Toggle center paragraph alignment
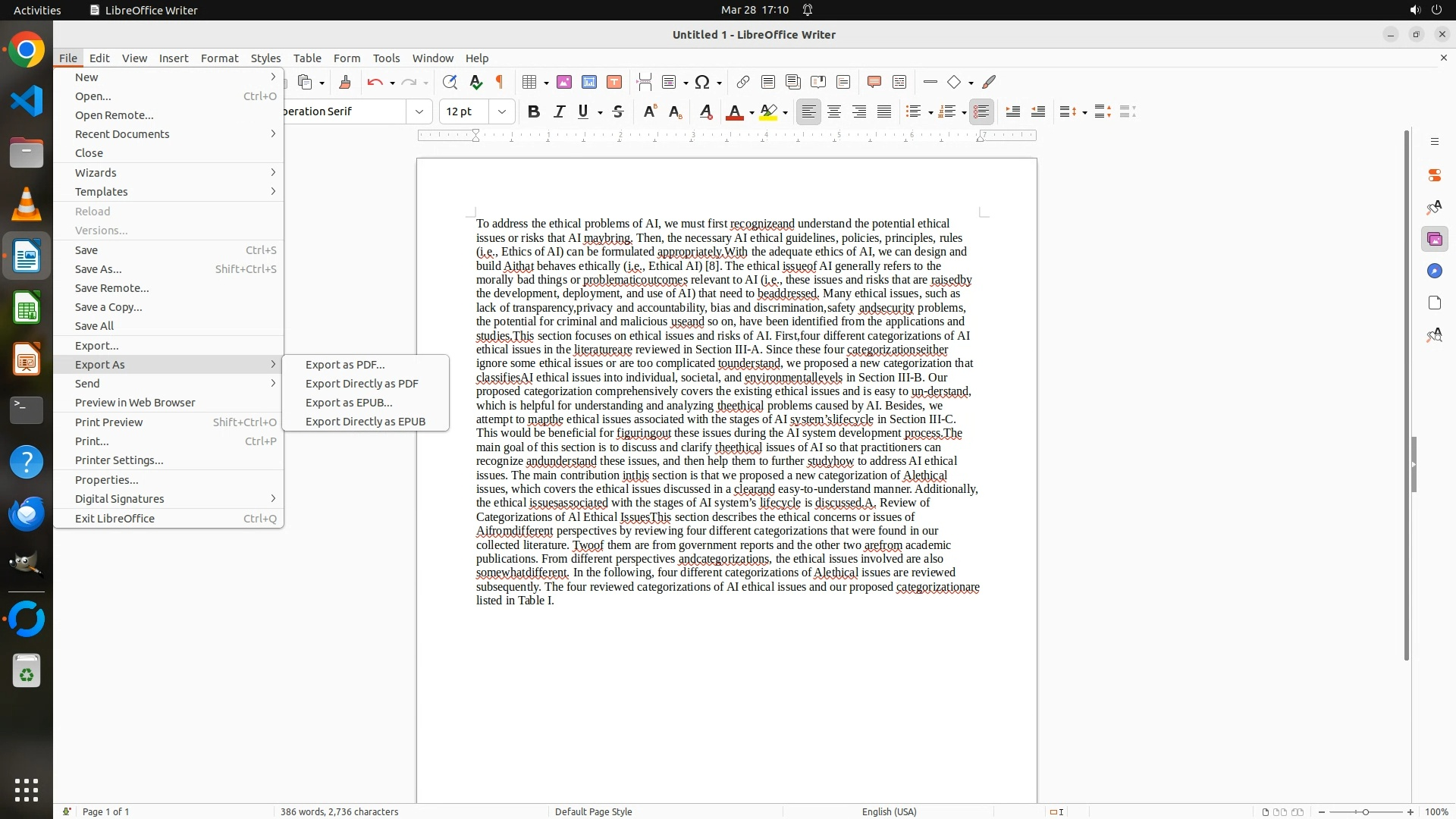This screenshot has width=1456, height=819. coord(834,111)
